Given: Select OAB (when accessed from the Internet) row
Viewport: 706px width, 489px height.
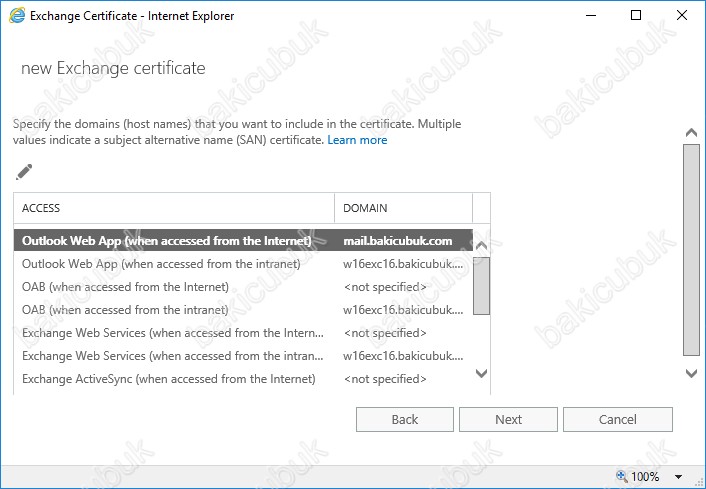Looking at the screenshot, I should [x=243, y=287].
